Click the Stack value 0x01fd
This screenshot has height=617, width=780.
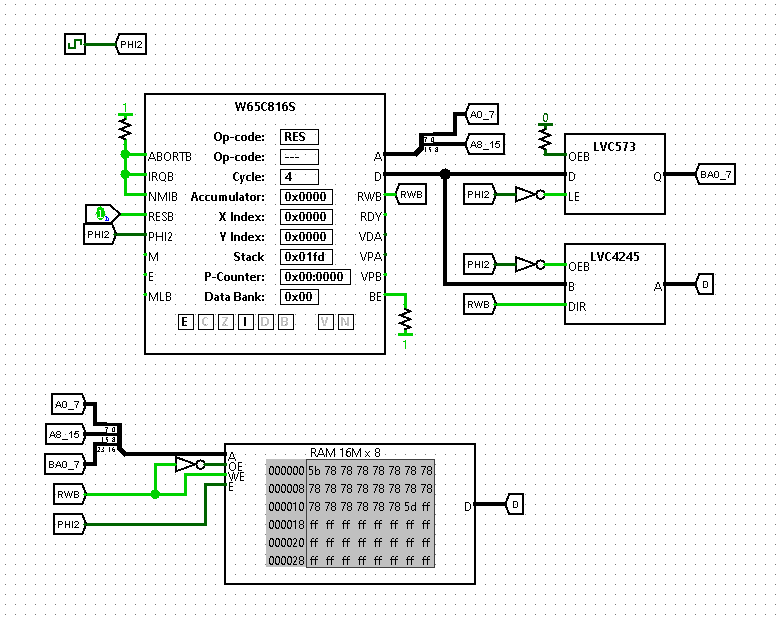pos(306,257)
